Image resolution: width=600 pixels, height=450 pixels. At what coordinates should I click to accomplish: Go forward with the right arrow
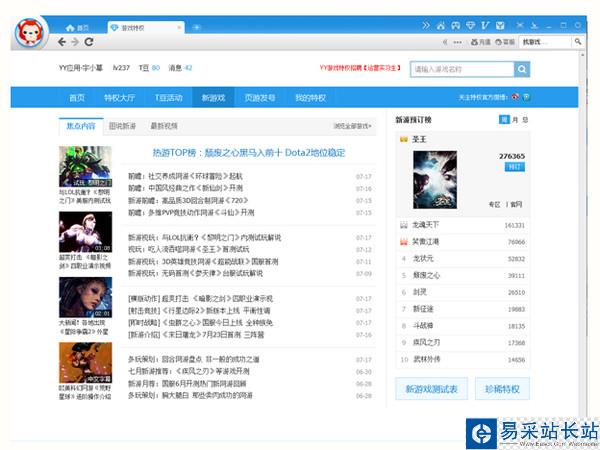[x=75, y=42]
